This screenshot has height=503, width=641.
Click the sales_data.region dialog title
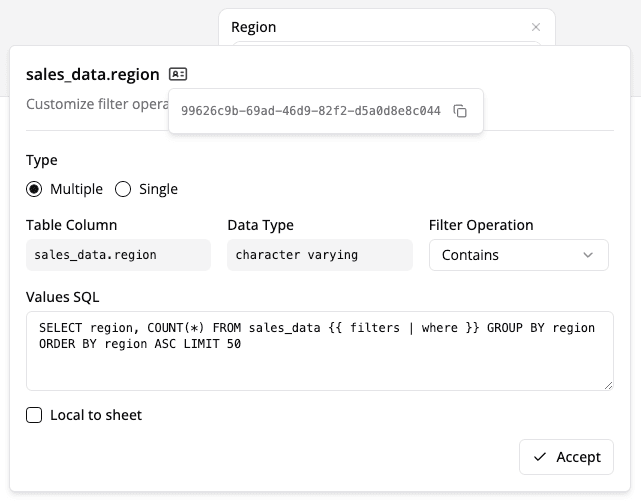92,74
